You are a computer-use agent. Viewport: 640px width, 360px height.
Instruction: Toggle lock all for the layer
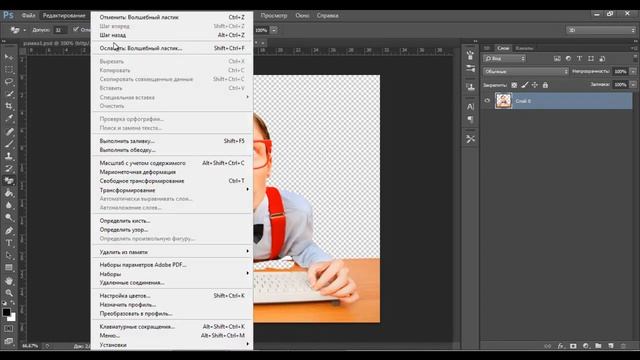545,85
